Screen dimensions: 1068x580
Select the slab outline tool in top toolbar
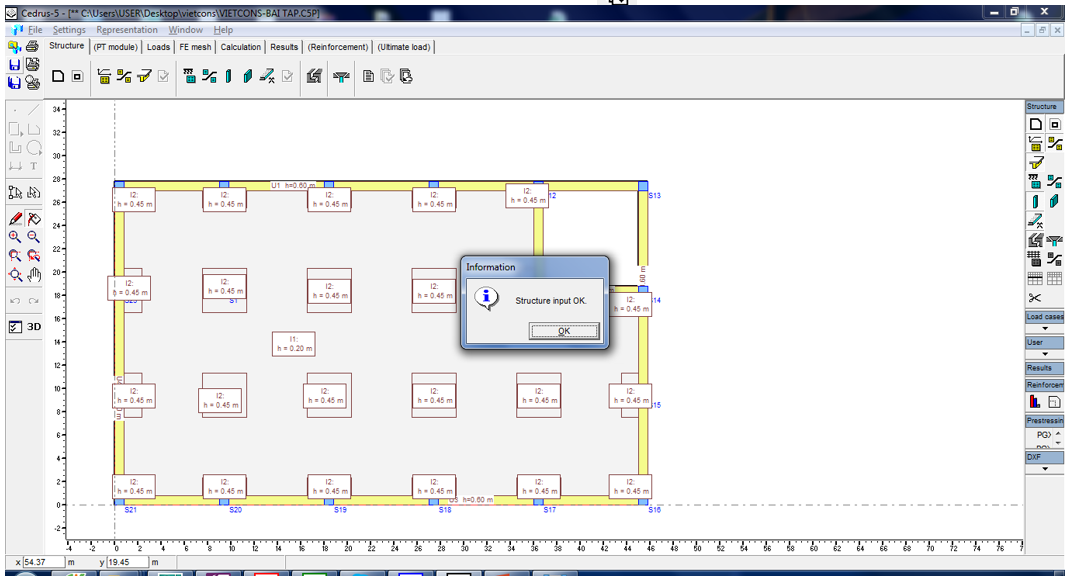(x=58, y=76)
